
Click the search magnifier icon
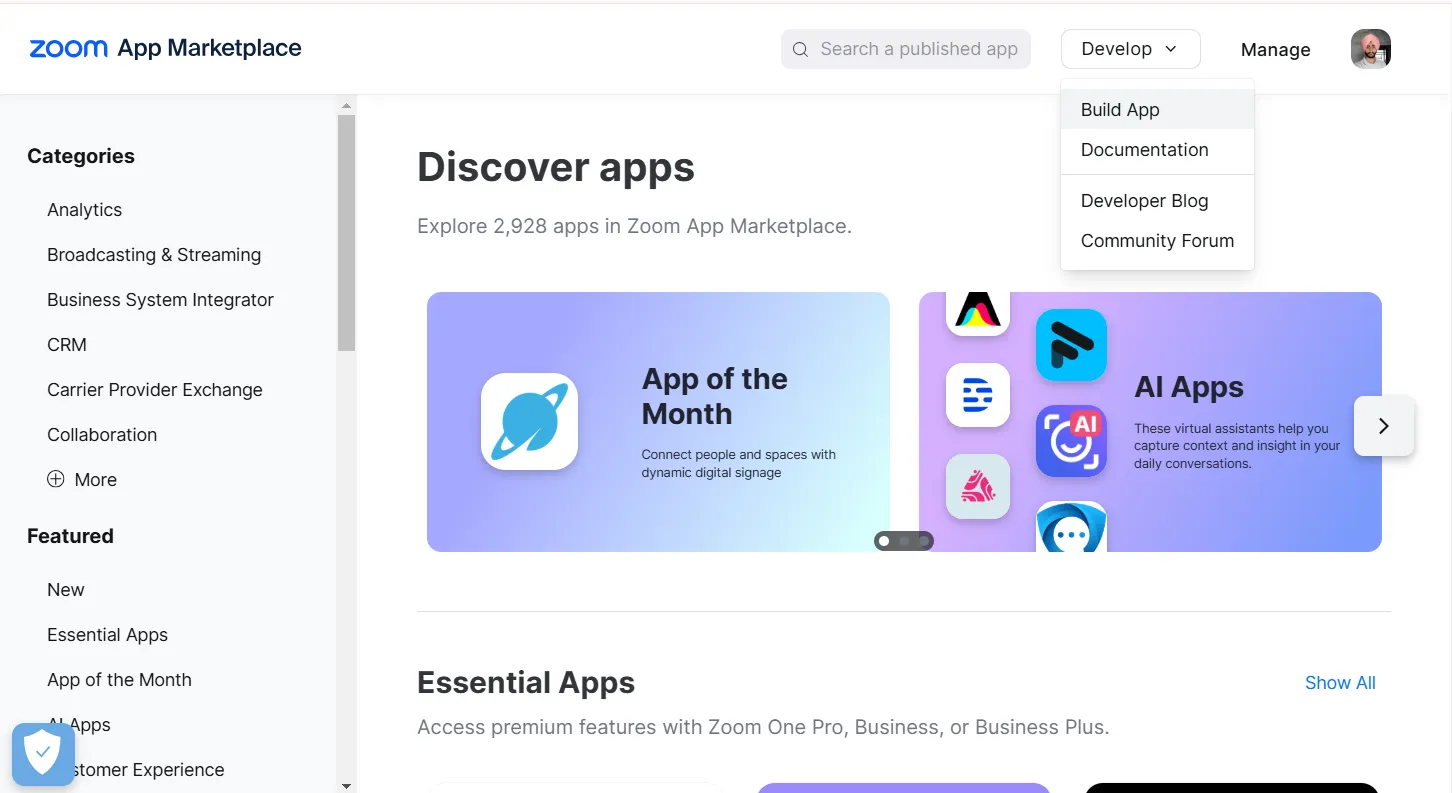[x=800, y=49]
